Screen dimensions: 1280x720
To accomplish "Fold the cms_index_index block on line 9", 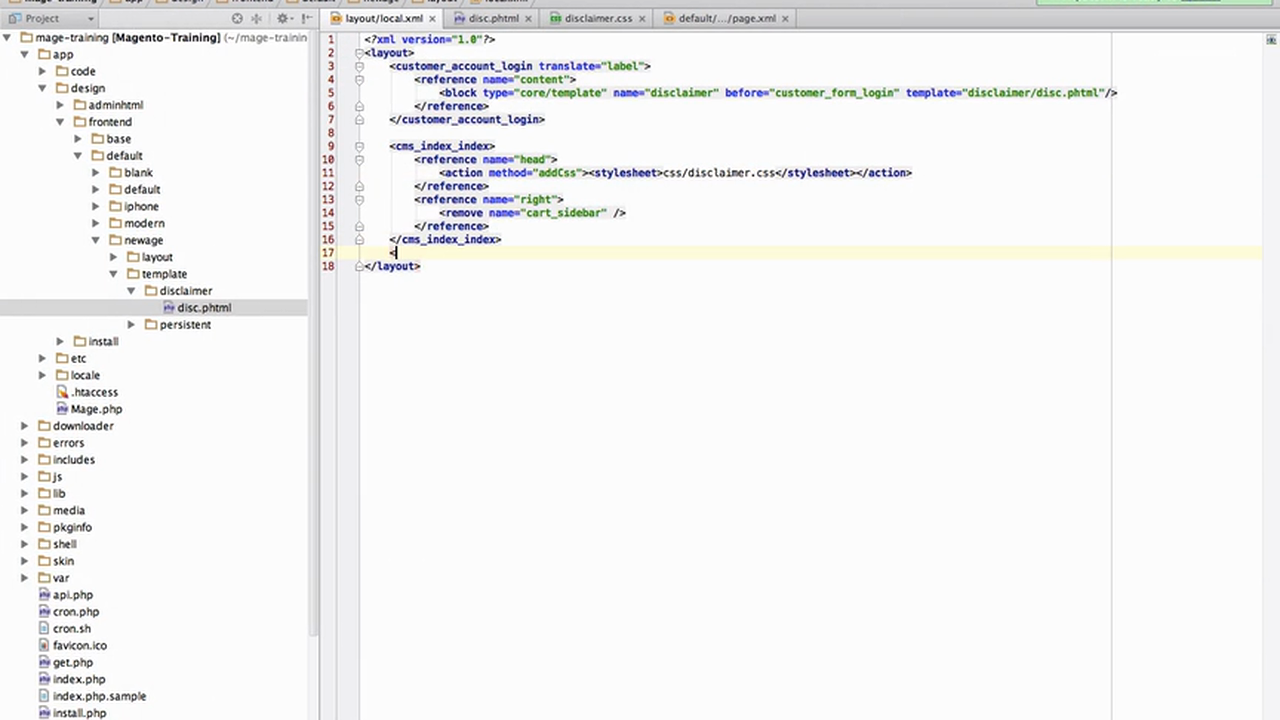I will tap(359, 145).
